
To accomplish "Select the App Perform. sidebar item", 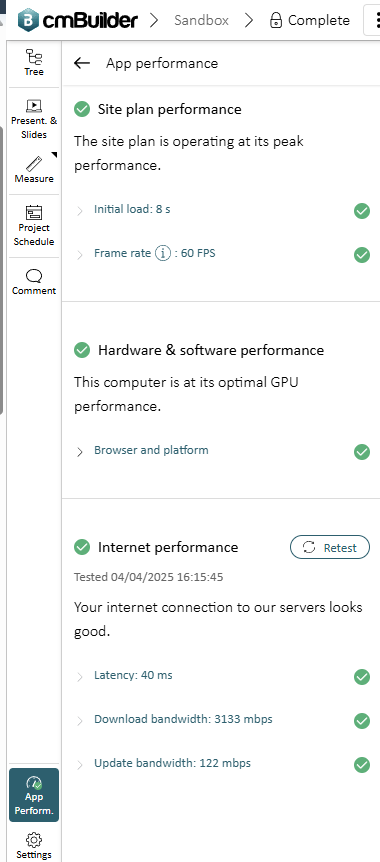I will pos(34,795).
